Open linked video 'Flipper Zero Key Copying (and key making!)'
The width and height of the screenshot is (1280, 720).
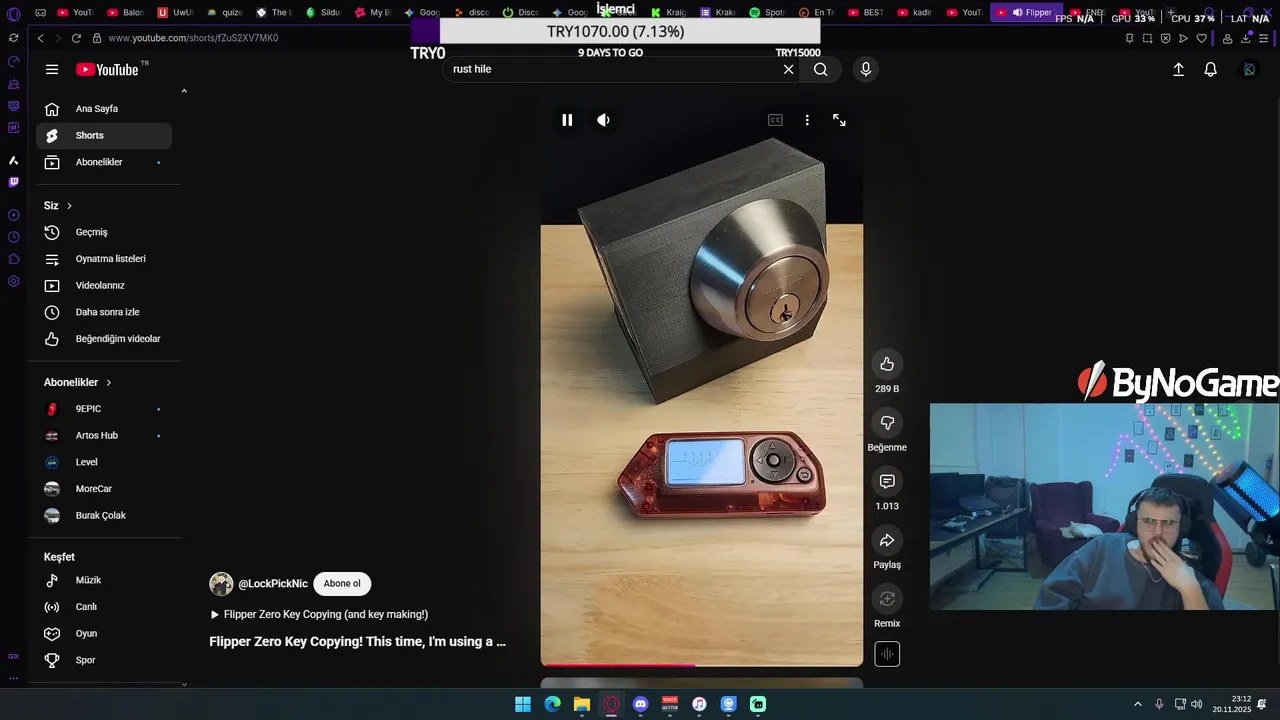[x=319, y=614]
